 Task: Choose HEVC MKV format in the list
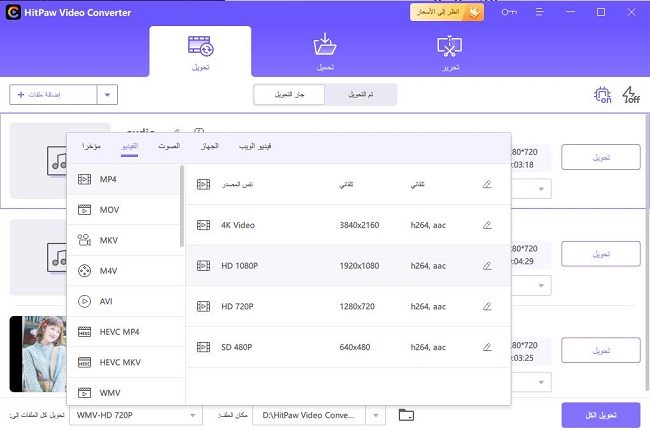[124, 362]
